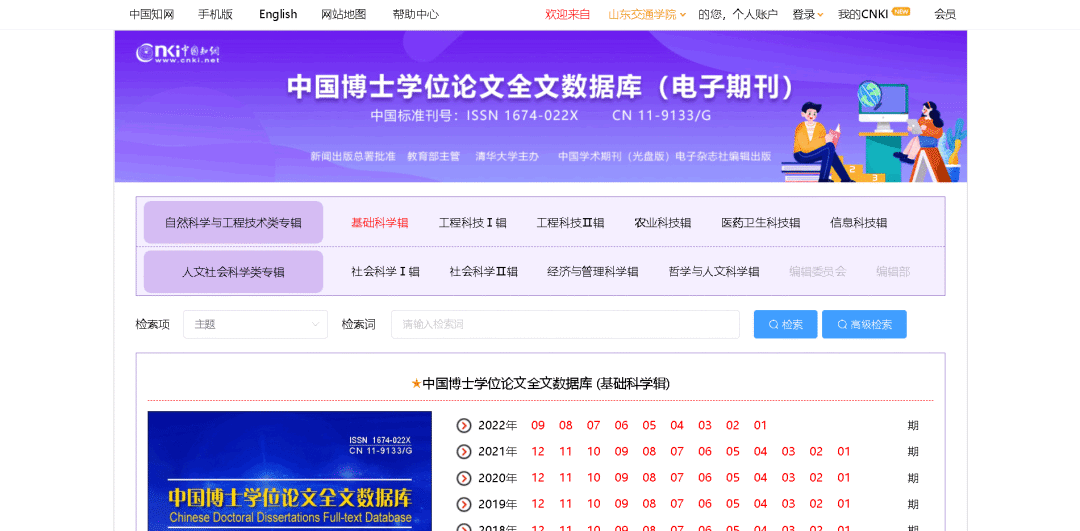Viewport: 1080px width, 531px height.
Task: Click the 检索 search button
Action: (x=785, y=324)
